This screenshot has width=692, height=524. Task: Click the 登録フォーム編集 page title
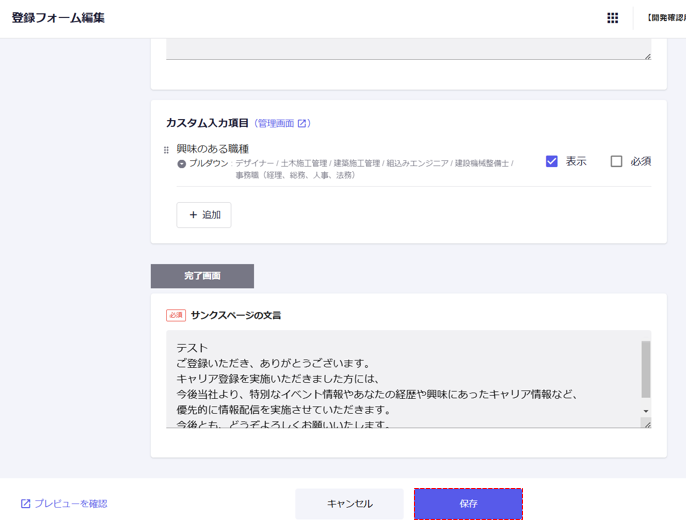(x=58, y=18)
